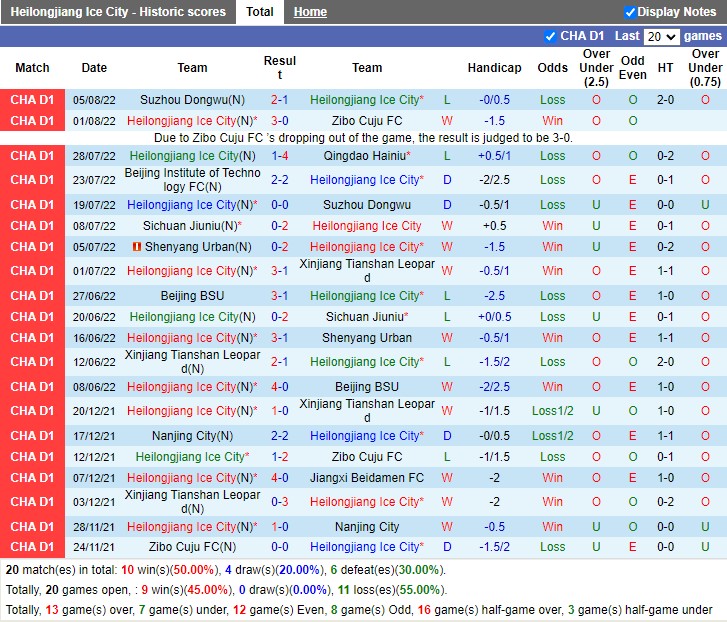This screenshot has width=727, height=622.
Task: Click the 4-0 score against Jiangxi Beidamen FC
Action: point(280,478)
